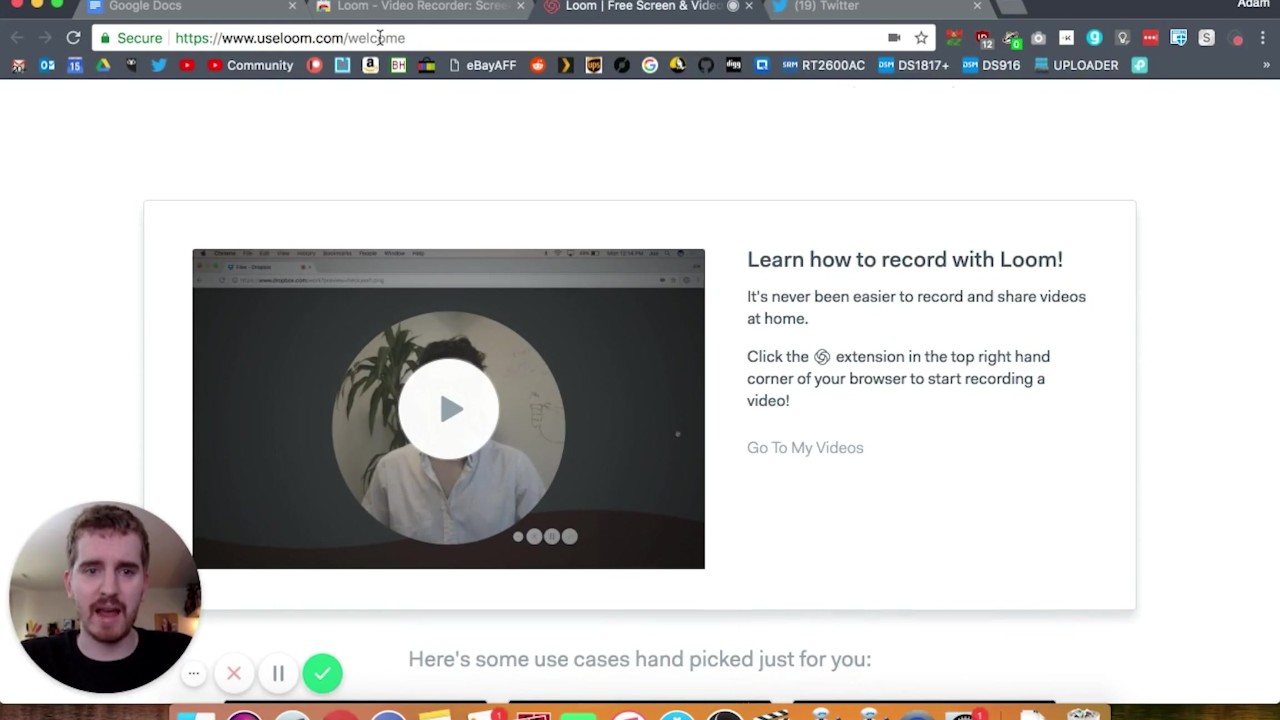Open the GitHub bookmark
The width and height of the screenshot is (1280, 720).
(x=706, y=65)
